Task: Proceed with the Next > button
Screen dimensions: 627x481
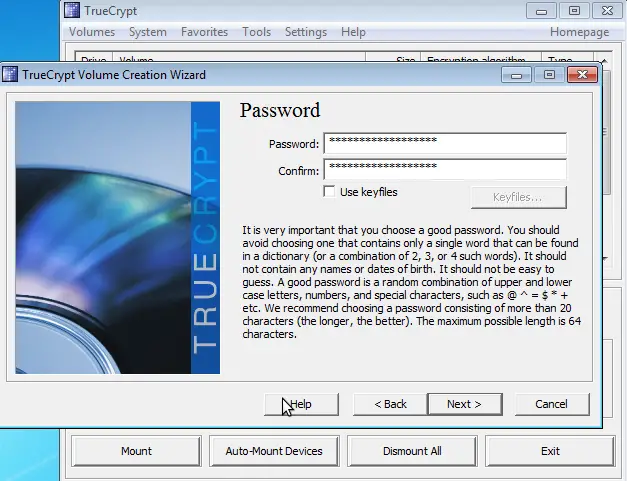Action: tap(465, 404)
